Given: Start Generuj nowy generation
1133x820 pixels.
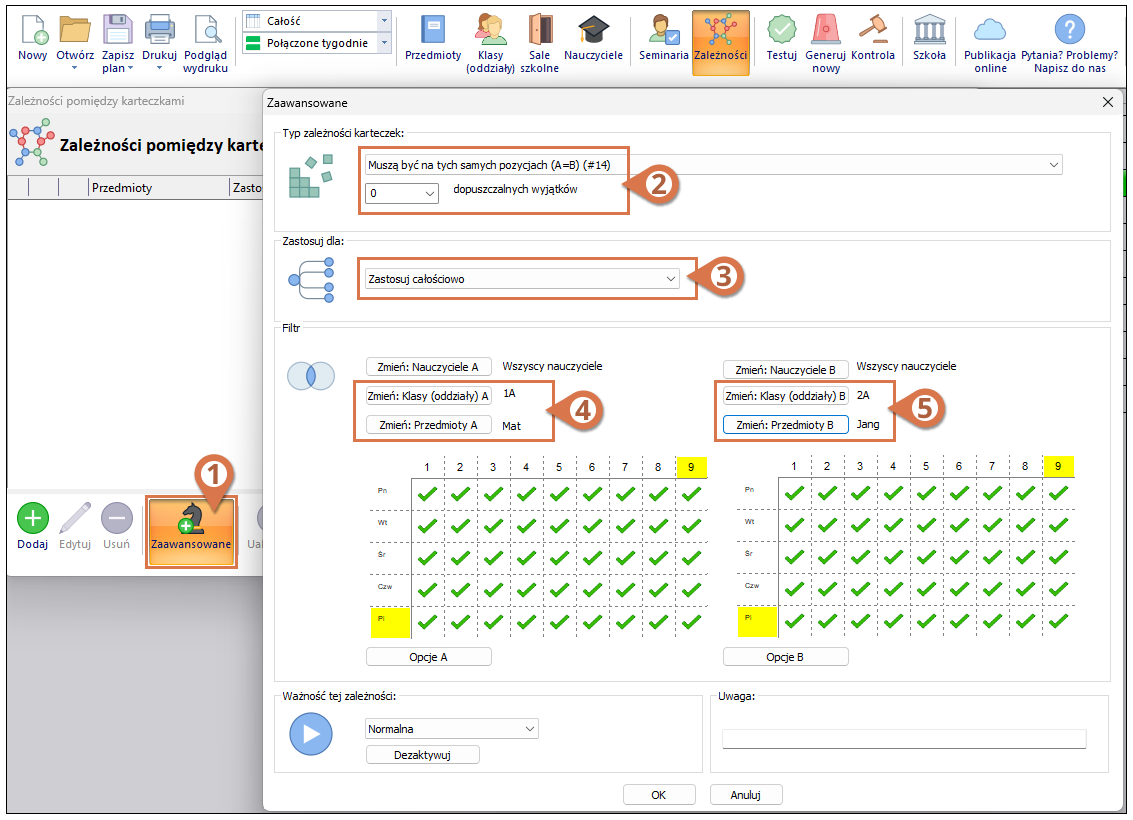Looking at the screenshot, I should coord(825,42).
